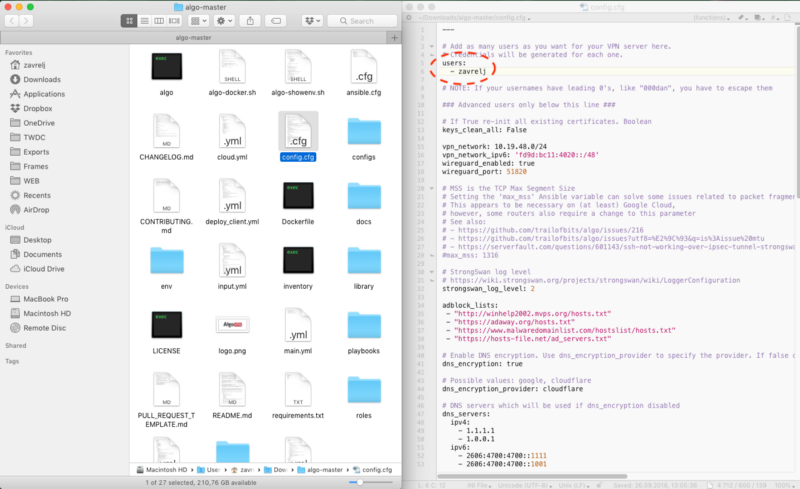Viewport: 800px width, 489px height.
Task: Switch Finder to gallery view
Action: click(x=174, y=21)
